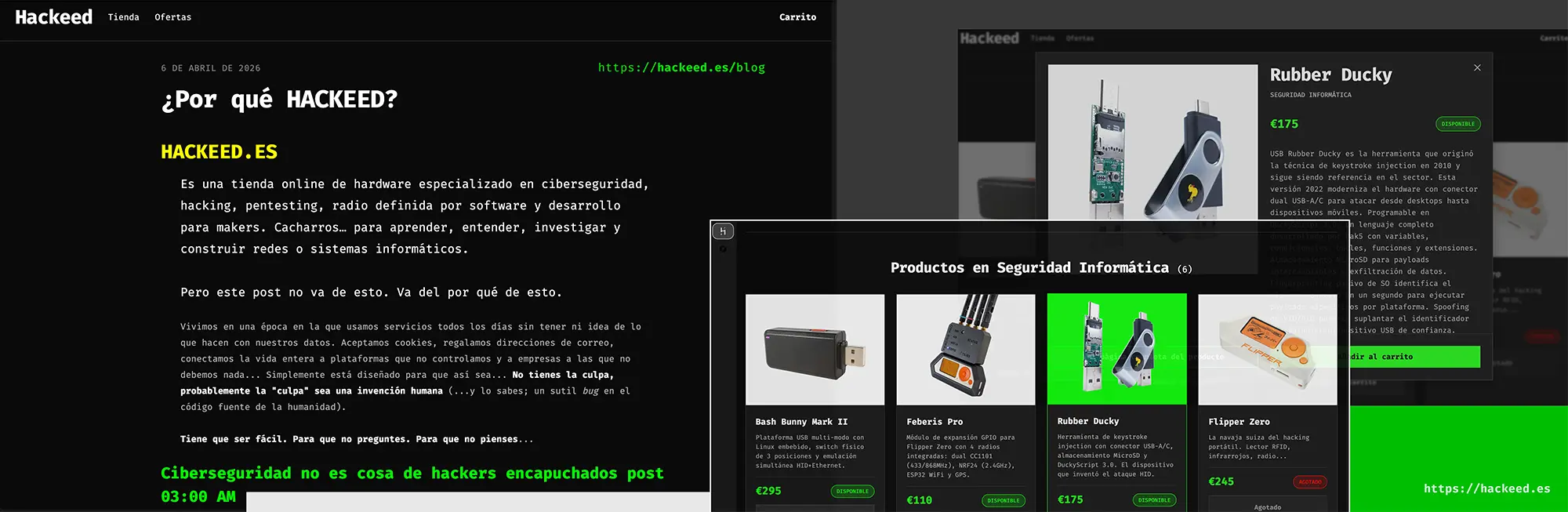
Task: Click the DISPONIBLE badge in the modal
Action: [1457, 124]
